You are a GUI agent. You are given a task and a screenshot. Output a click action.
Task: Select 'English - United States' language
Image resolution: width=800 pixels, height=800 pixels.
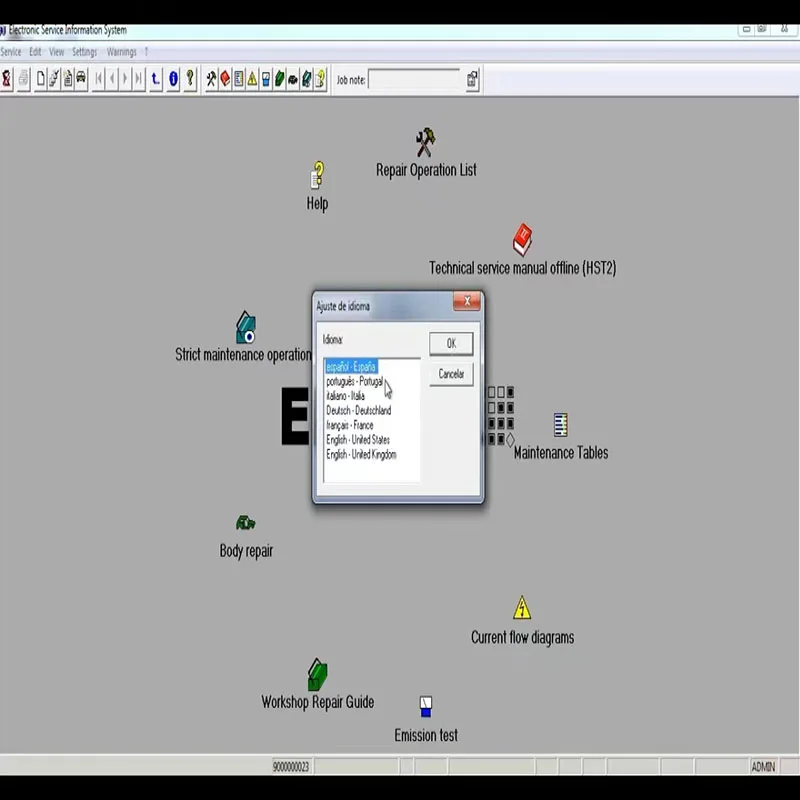tap(358, 440)
